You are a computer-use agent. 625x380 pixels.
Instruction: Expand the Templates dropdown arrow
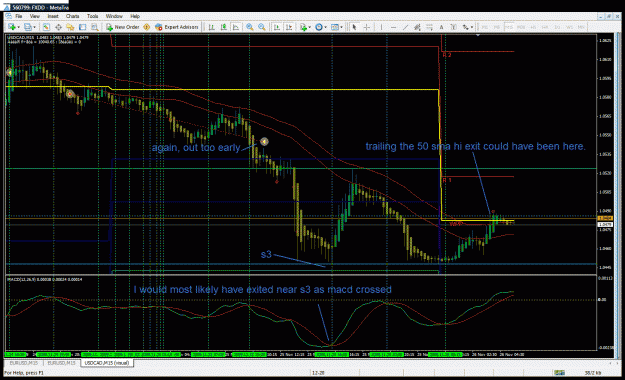341,27
